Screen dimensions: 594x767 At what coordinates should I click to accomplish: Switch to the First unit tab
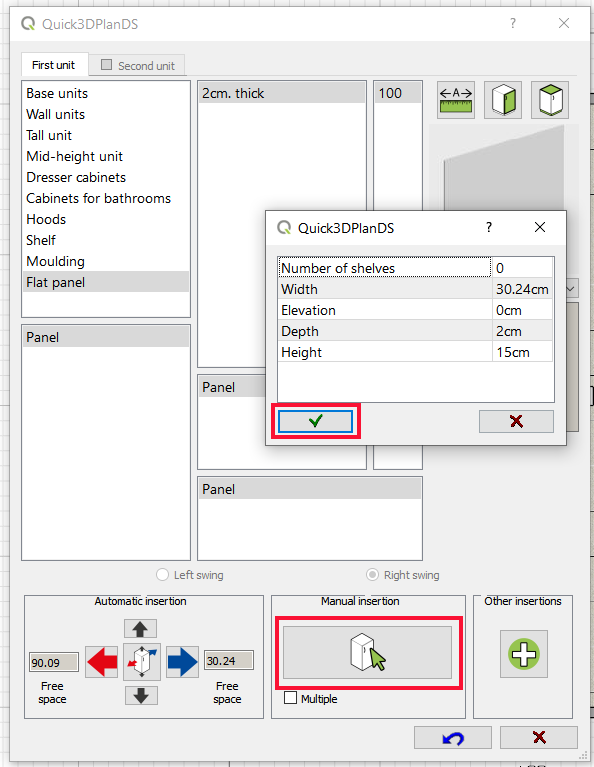[x=54, y=65]
